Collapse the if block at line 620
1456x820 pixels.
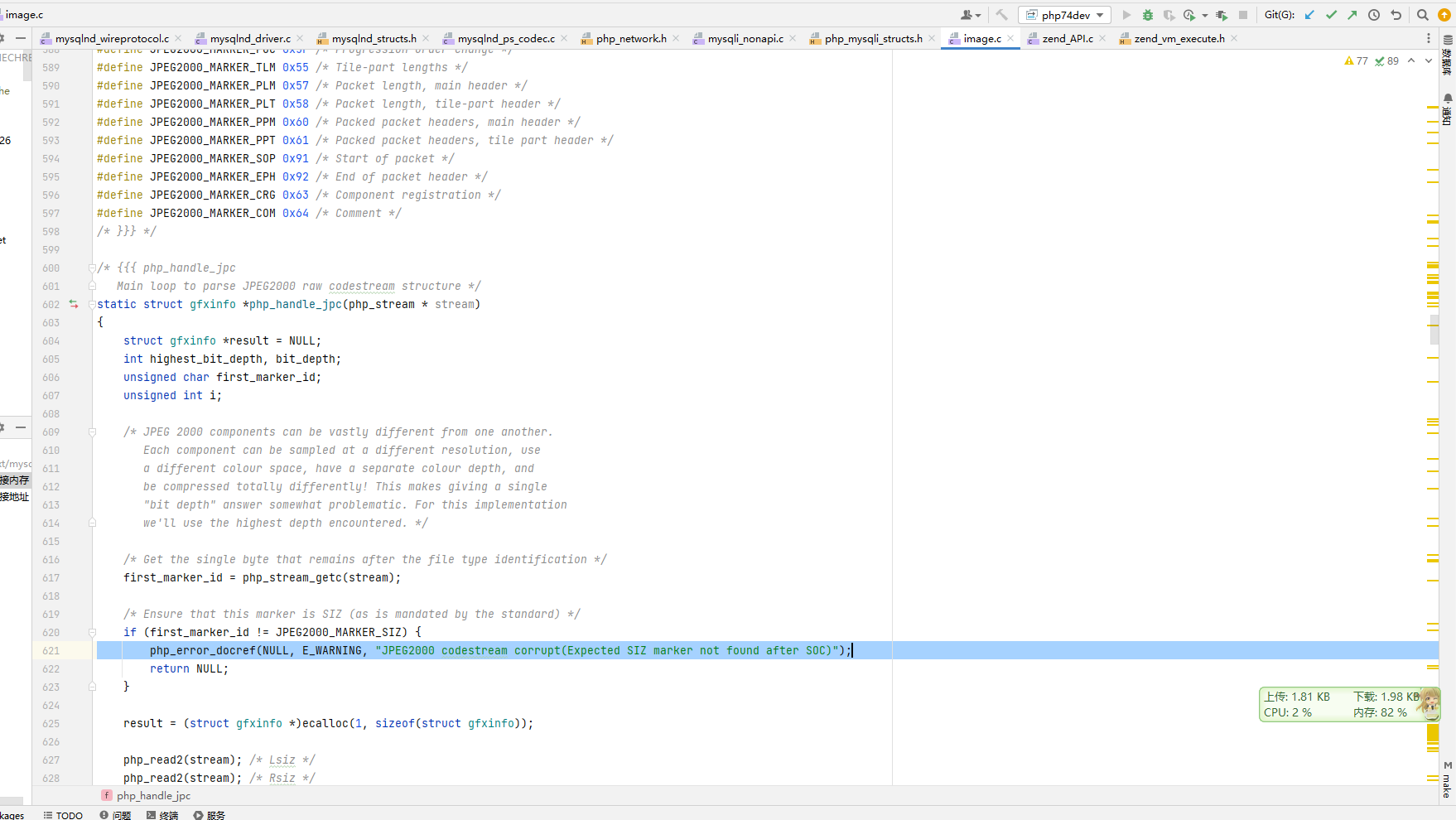coord(92,632)
